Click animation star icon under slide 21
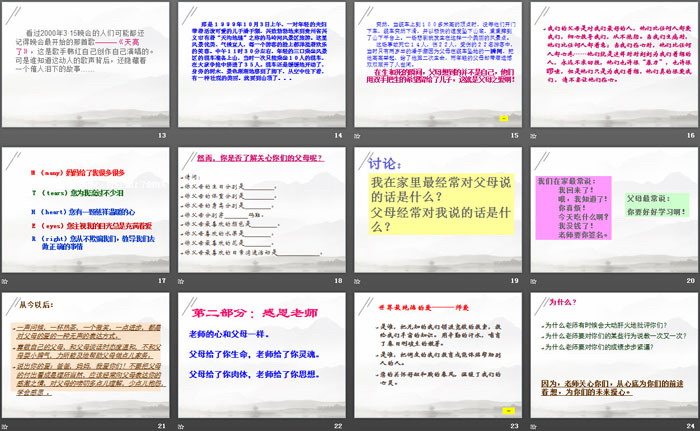The width and height of the screenshot is (700, 431). [5, 427]
